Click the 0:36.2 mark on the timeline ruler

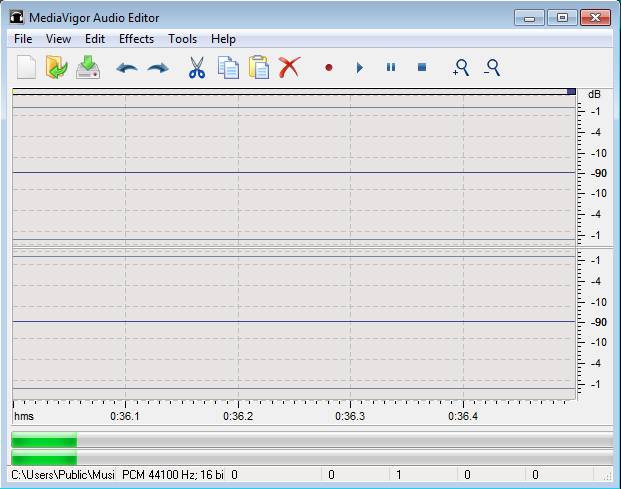238,414
